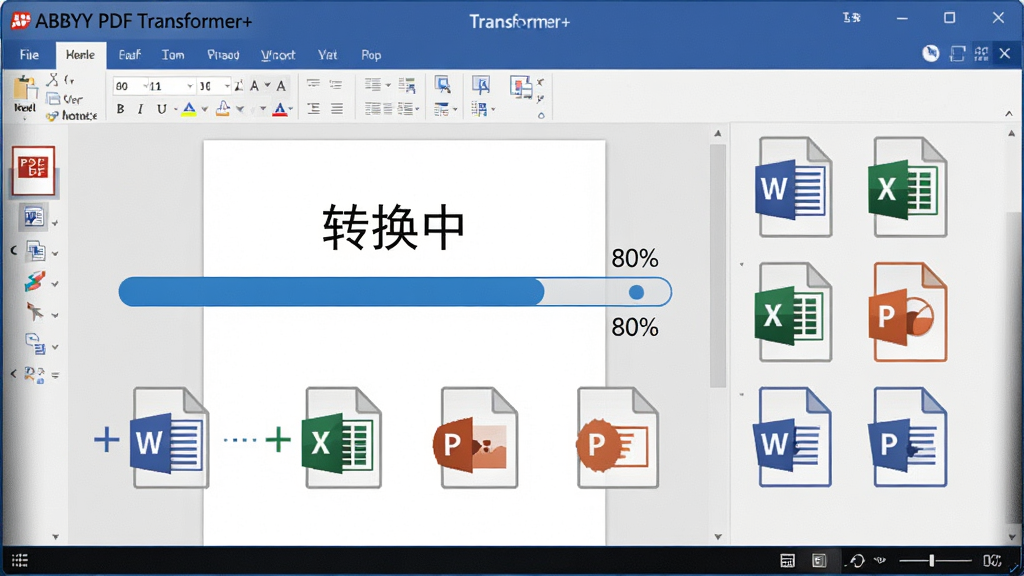
Task: Open the Yat ribbon tab
Action: [x=327, y=55]
